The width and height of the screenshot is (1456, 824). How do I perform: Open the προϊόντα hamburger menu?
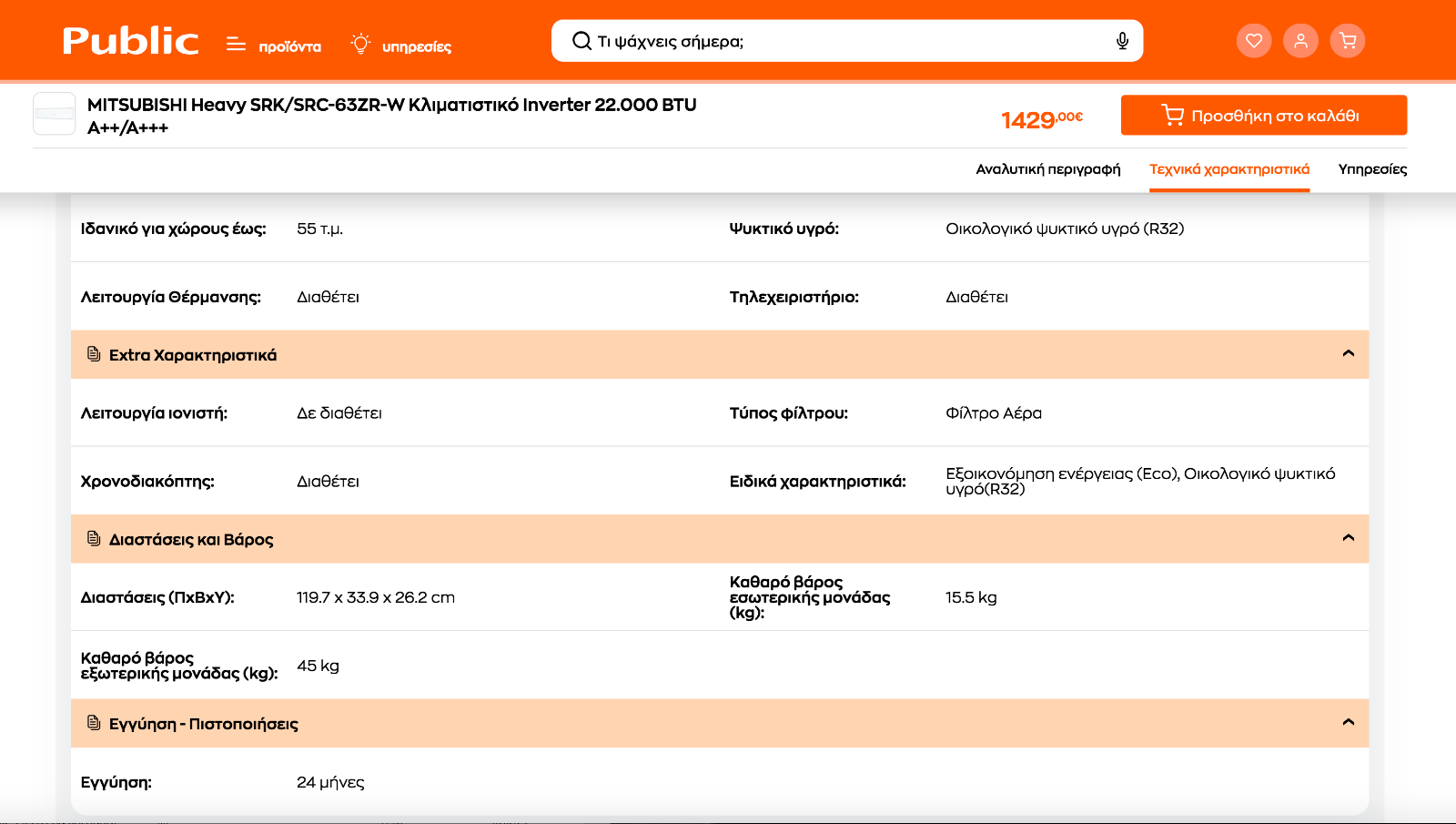click(x=273, y=45)
